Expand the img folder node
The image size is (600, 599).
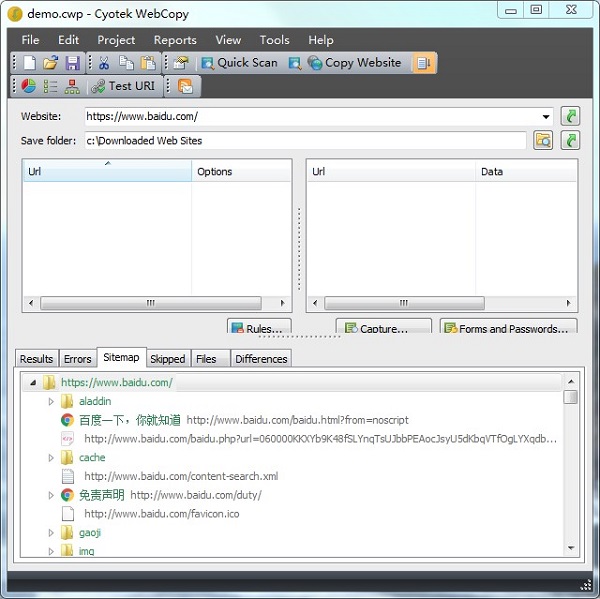pos(51,551)
